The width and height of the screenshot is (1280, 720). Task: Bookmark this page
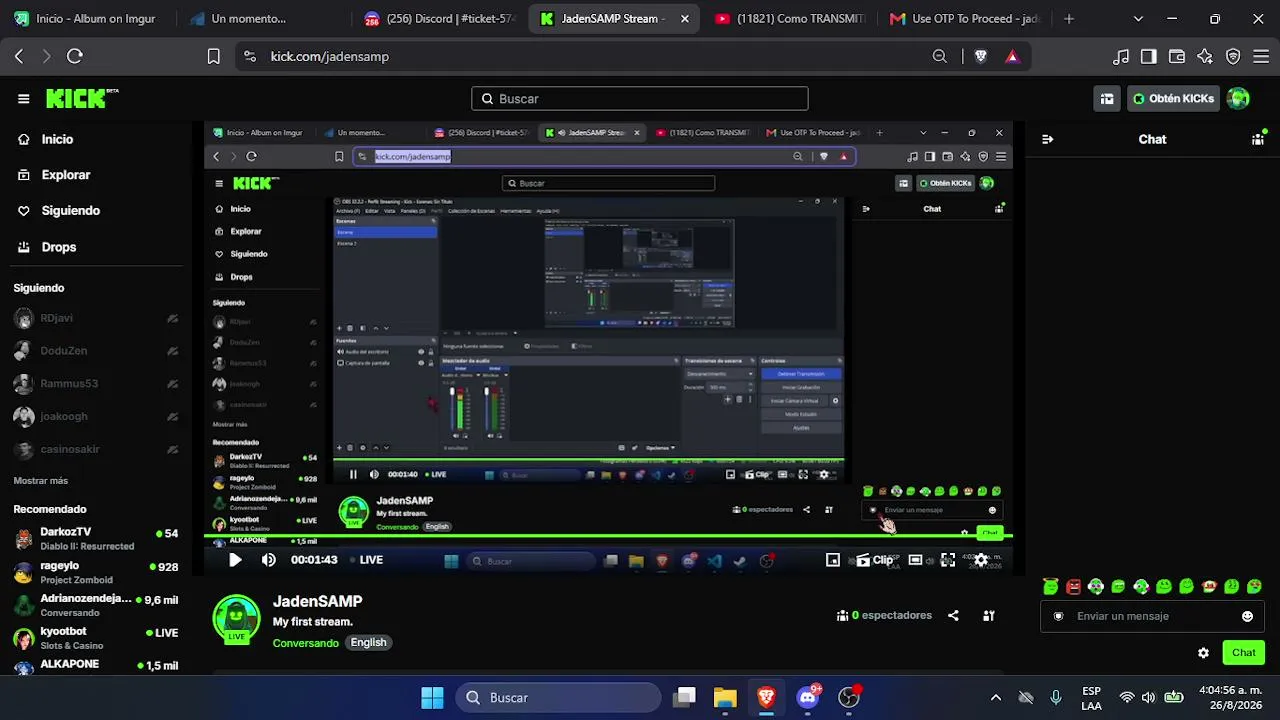click(213, 57)
